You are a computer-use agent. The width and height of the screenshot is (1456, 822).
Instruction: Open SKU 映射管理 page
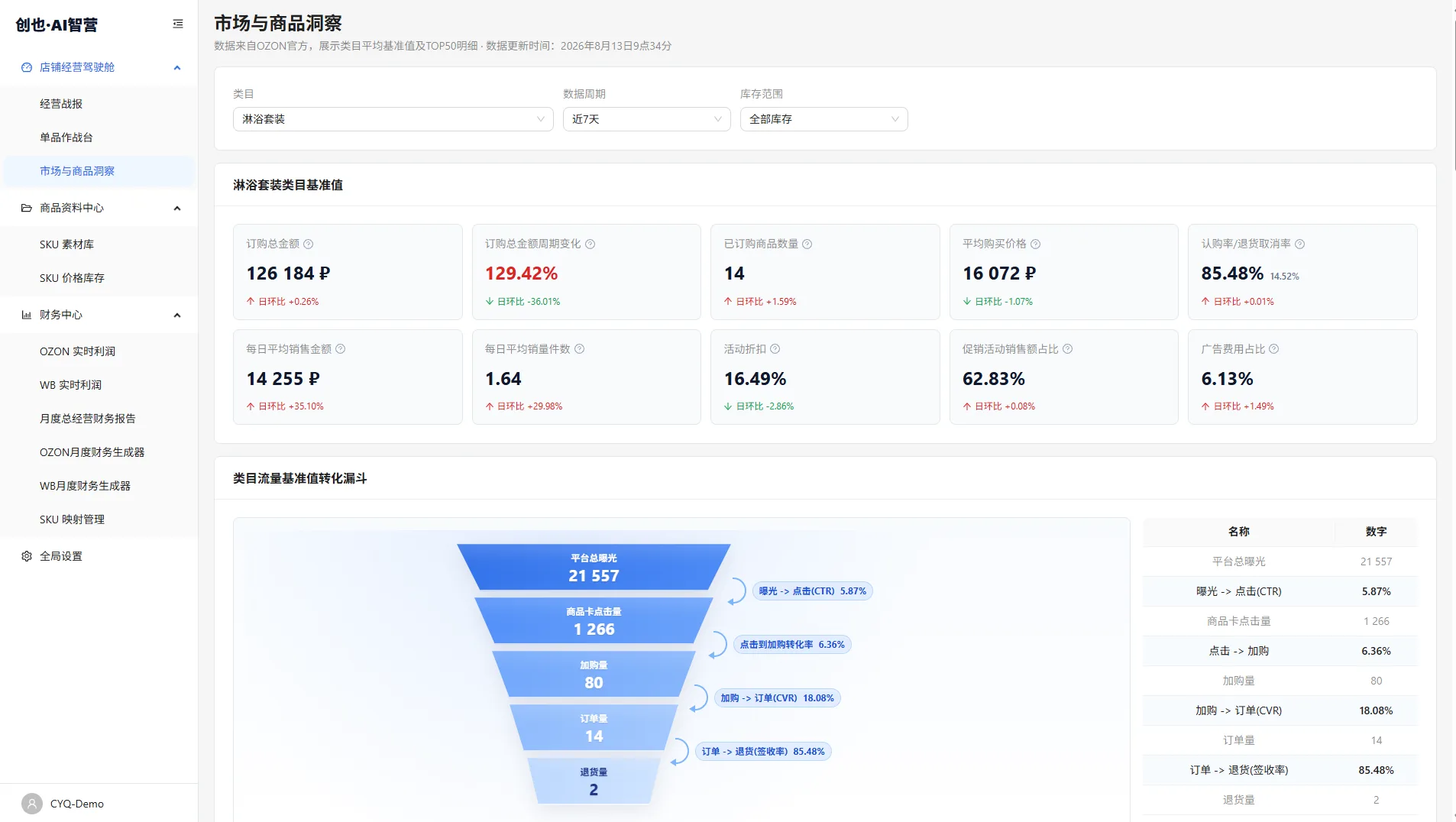point(99,519)
